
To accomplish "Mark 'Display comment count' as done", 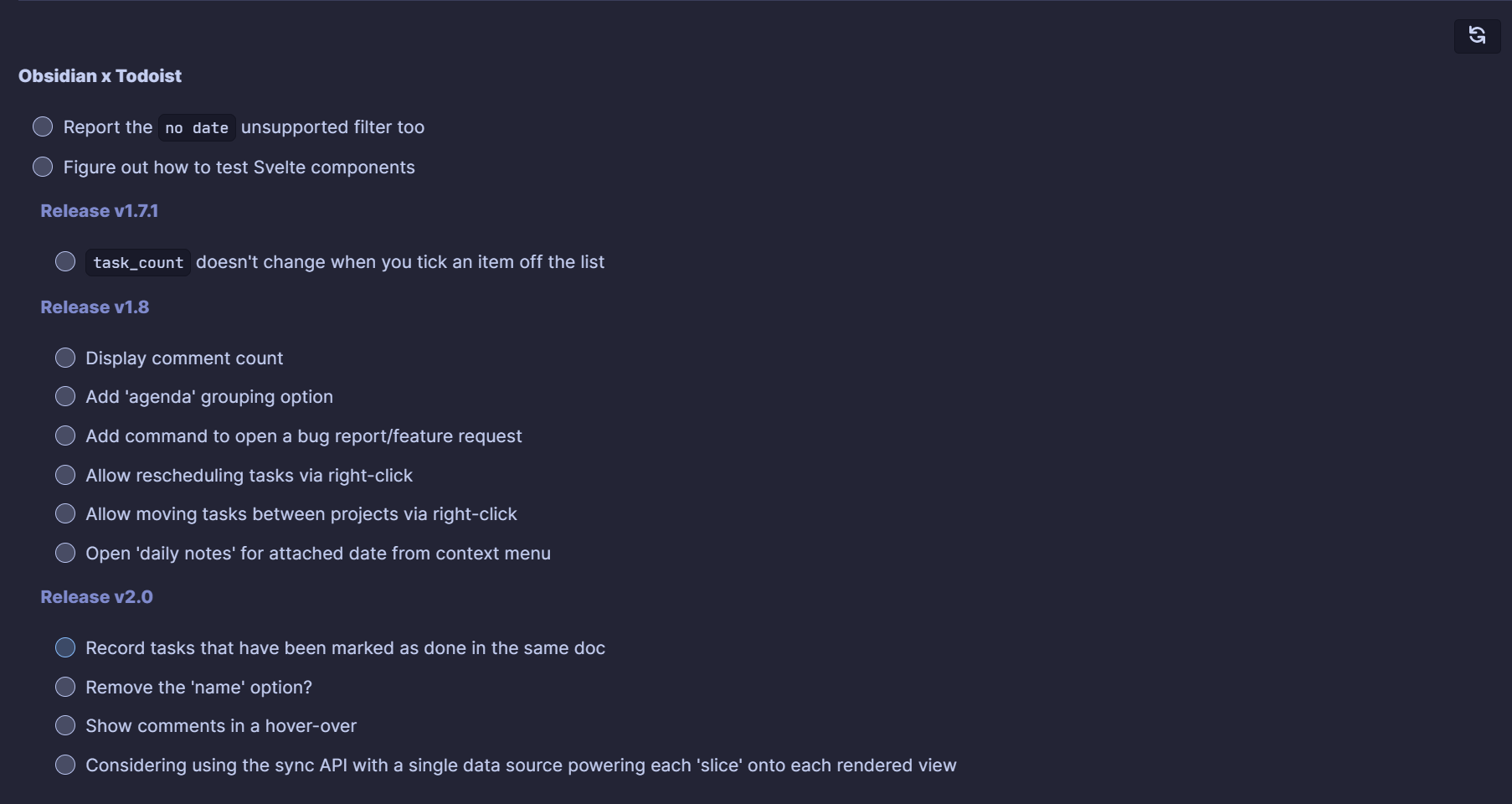I will 65,358.
